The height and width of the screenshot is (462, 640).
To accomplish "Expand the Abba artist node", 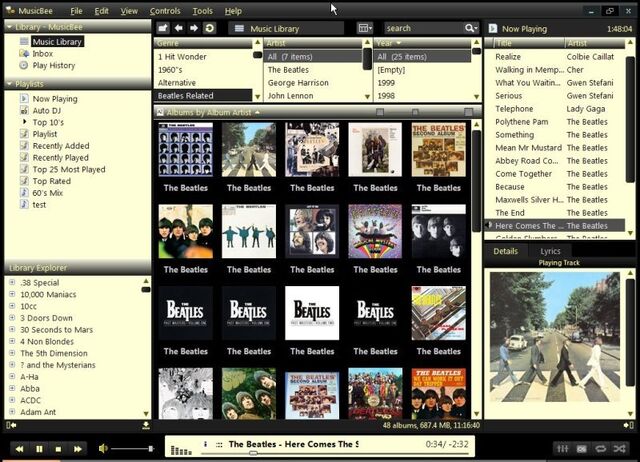I will coord(12,388).
